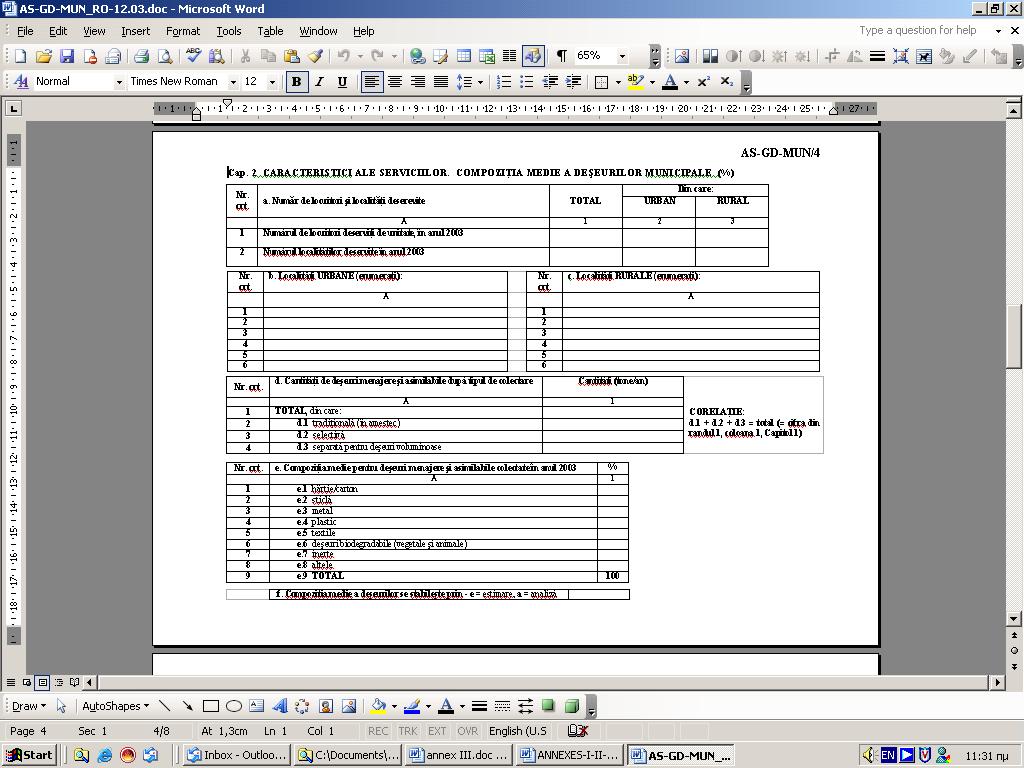Decrease the paragraph indent
Image resolution: width=1024 pixels, height=768 pixels.
(550, 82)
